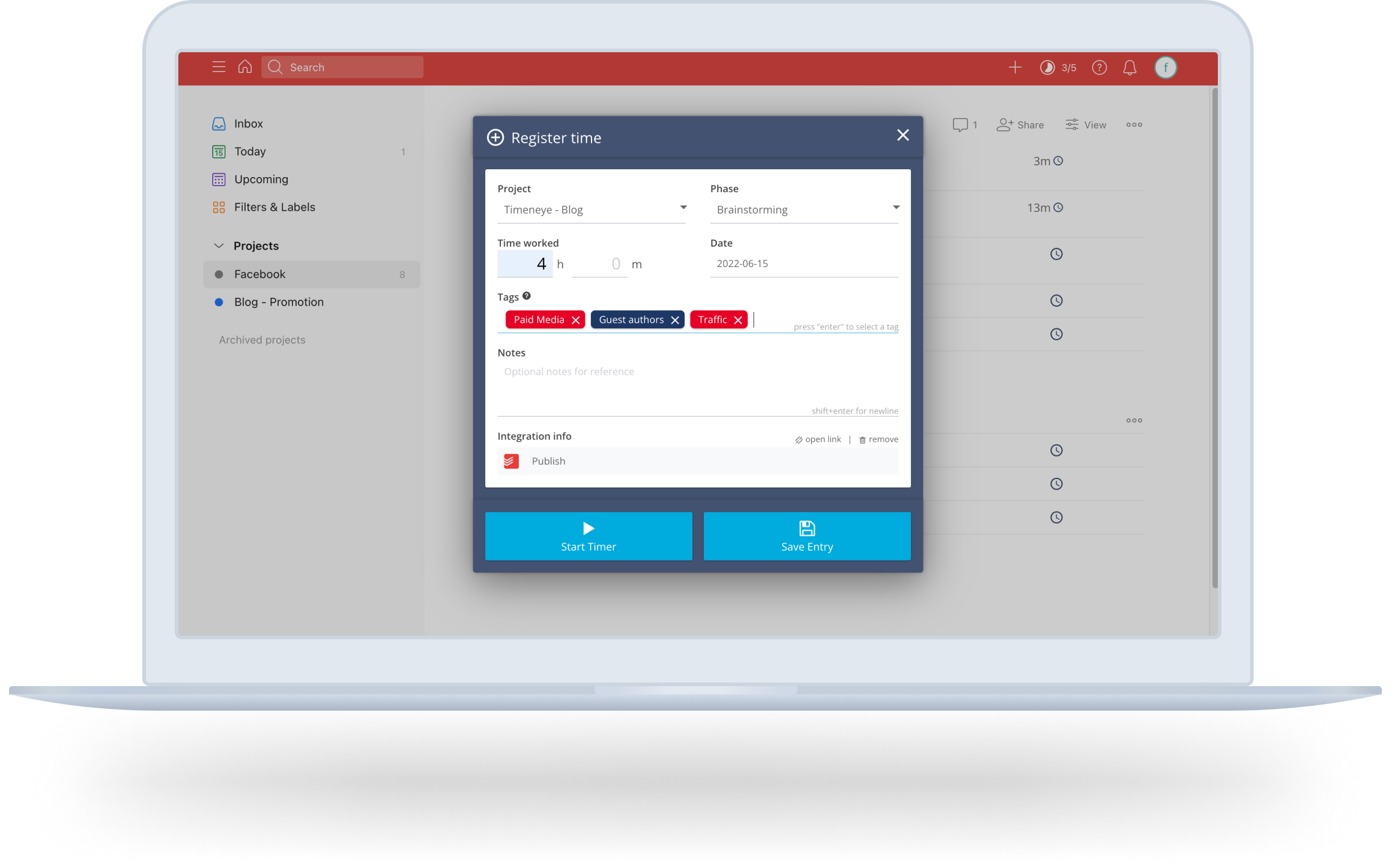This screenshot has height=868, width=1392.
Task: Remove the Guest Authors tag
Action: point(676,319)
